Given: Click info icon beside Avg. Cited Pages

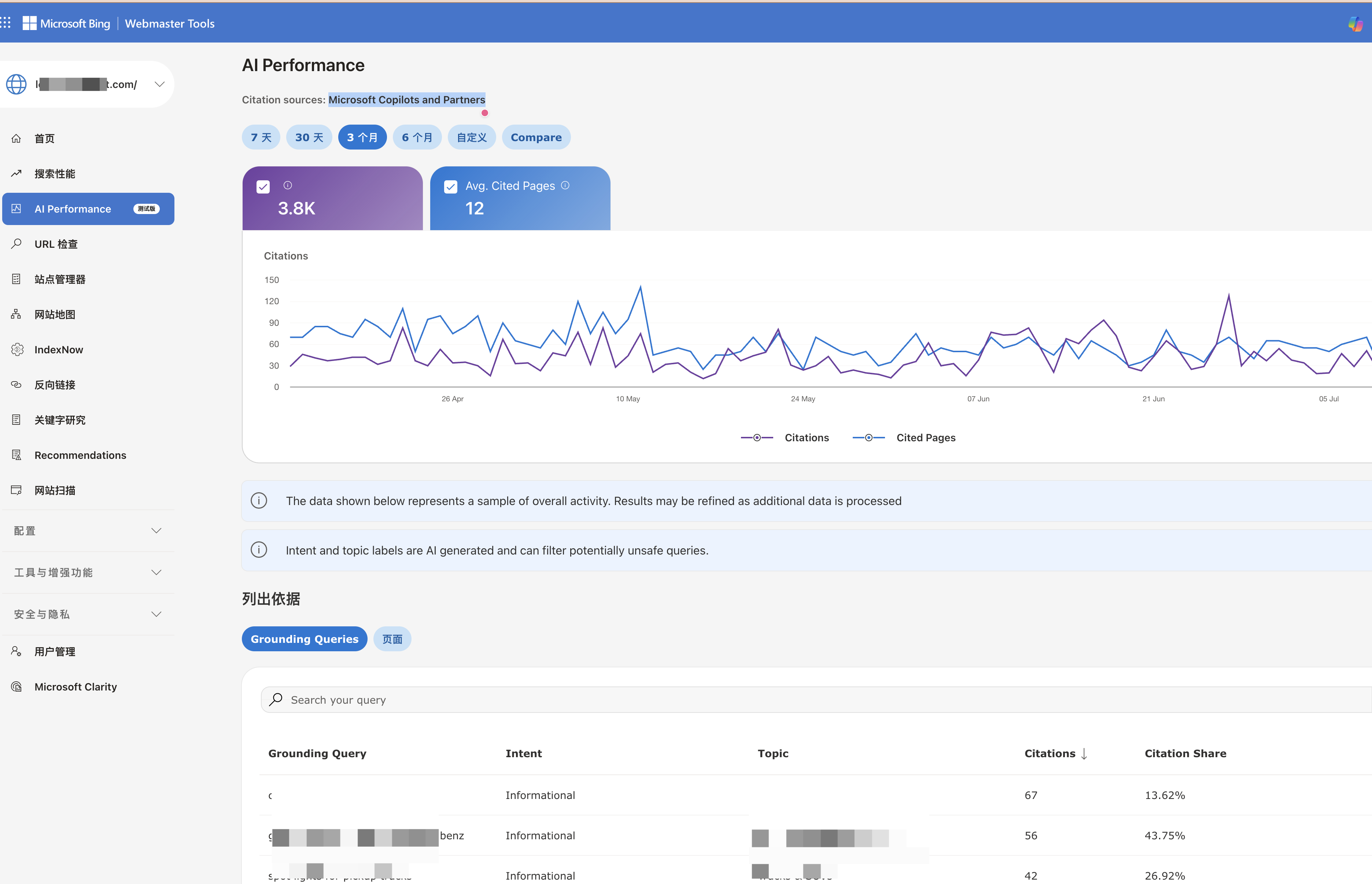Looking at the screenshot, I should tap(565, 185).
